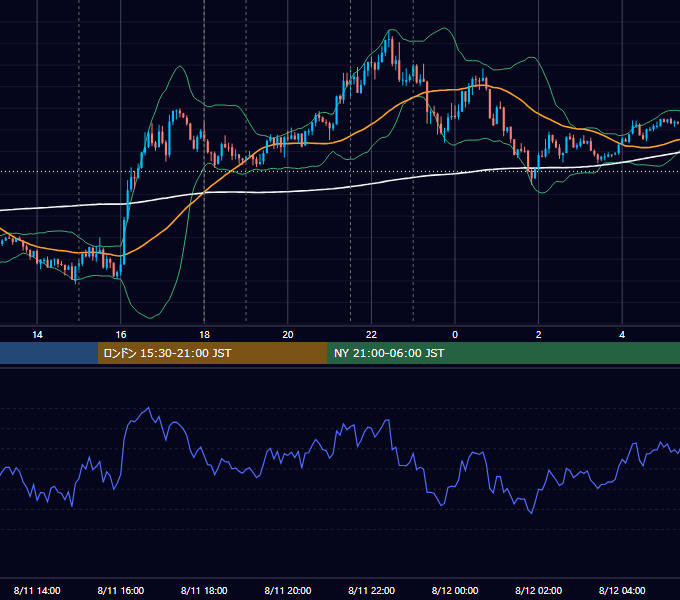Click the 8/11 18:00 date label
Image resolution: width=680 pixels, height=600 pixels.
click(x=204, y=590)
